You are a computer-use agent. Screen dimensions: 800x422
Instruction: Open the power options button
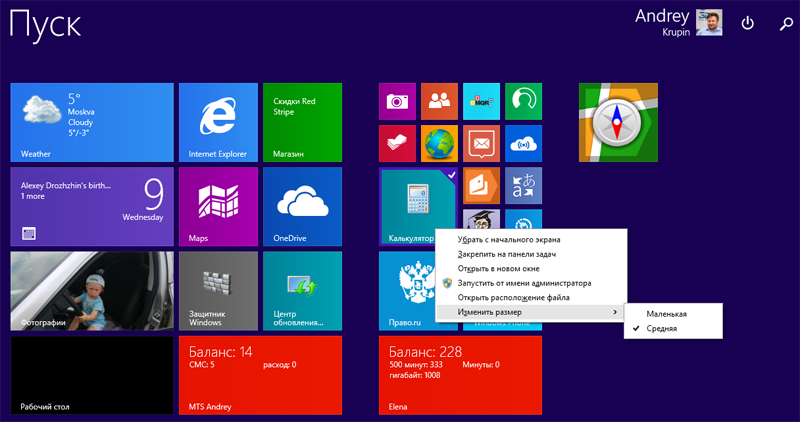pyautogui.click(x=747, y=23)
